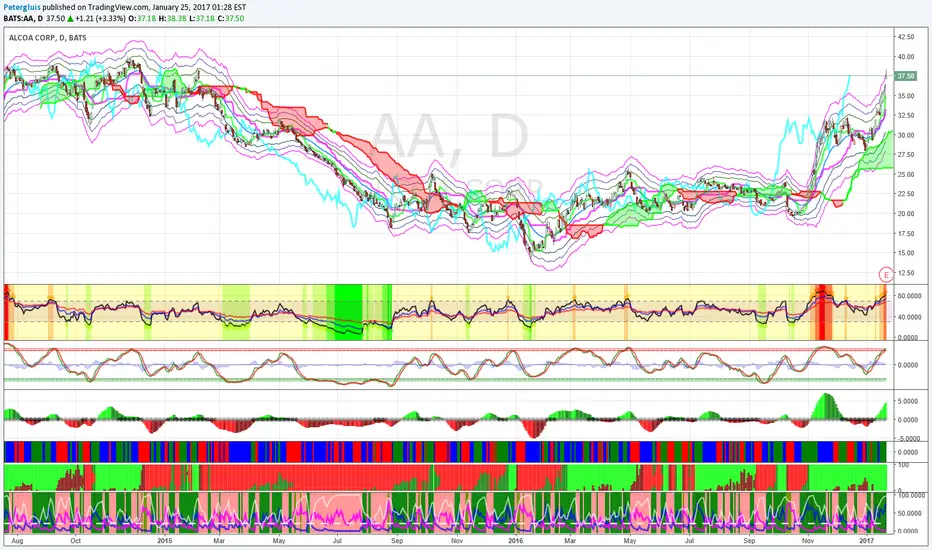Click the 80.0000 indicator scale label
The height and width of the screenshot is (550, 932).
coord(909,296)
